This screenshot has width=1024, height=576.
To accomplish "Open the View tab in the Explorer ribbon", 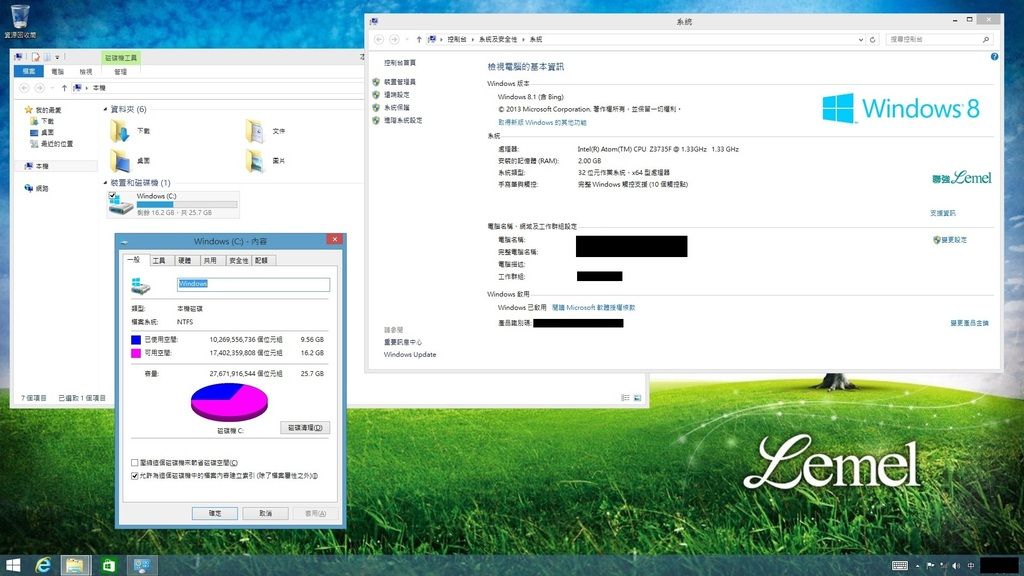I will pyautogui.click(x=86, y=71).
